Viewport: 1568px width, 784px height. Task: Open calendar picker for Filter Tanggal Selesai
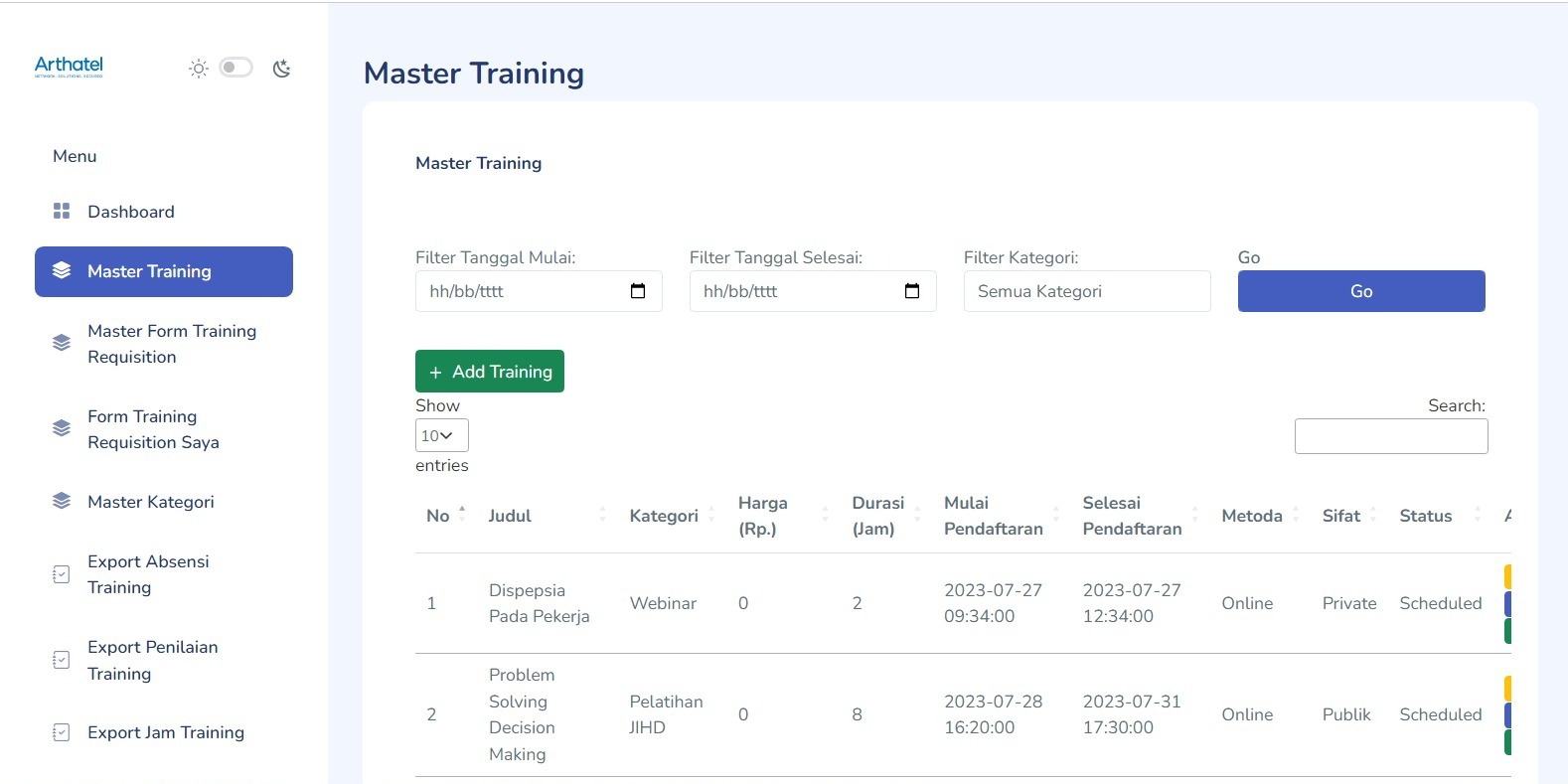(912, 291)
